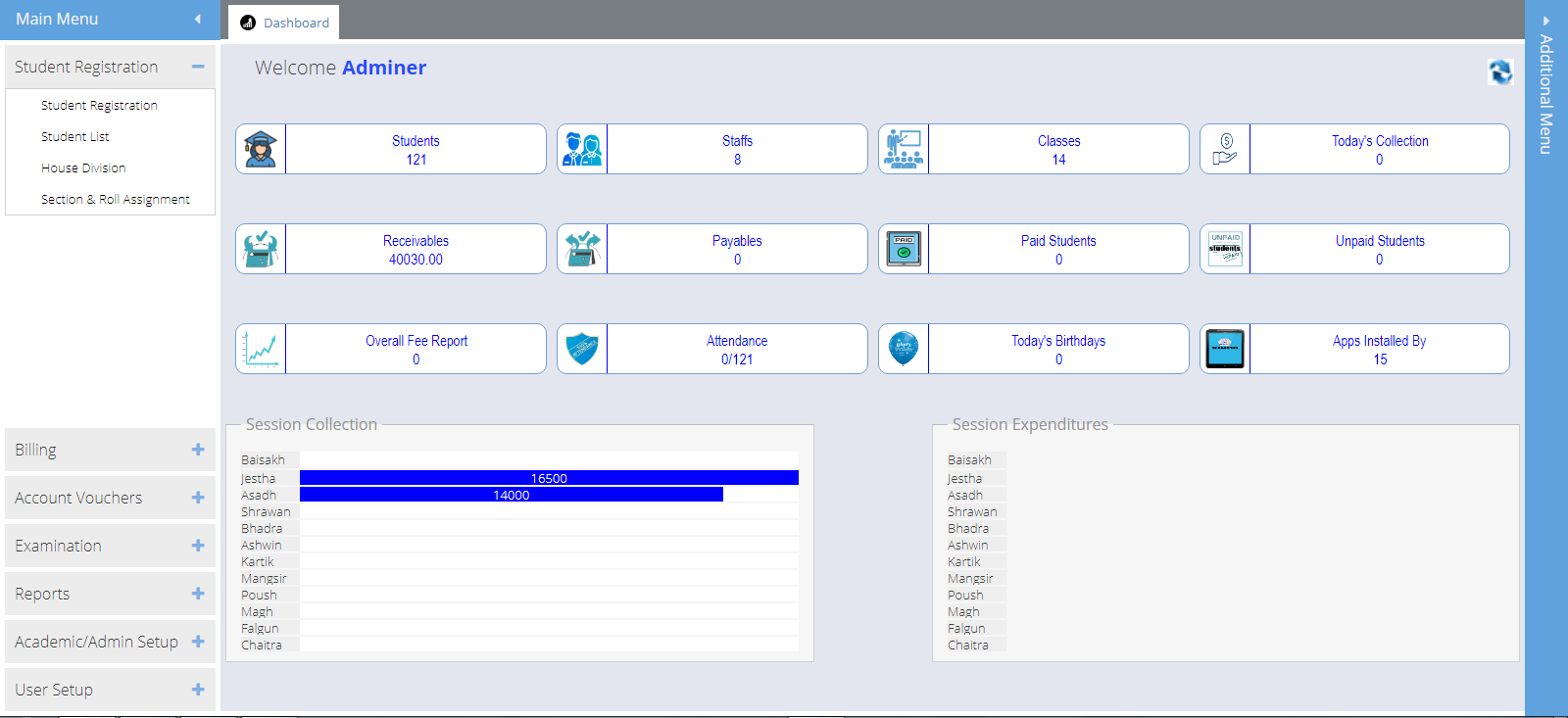
Task: Switch to the Dashboard tab
Action: click(284, 23)
